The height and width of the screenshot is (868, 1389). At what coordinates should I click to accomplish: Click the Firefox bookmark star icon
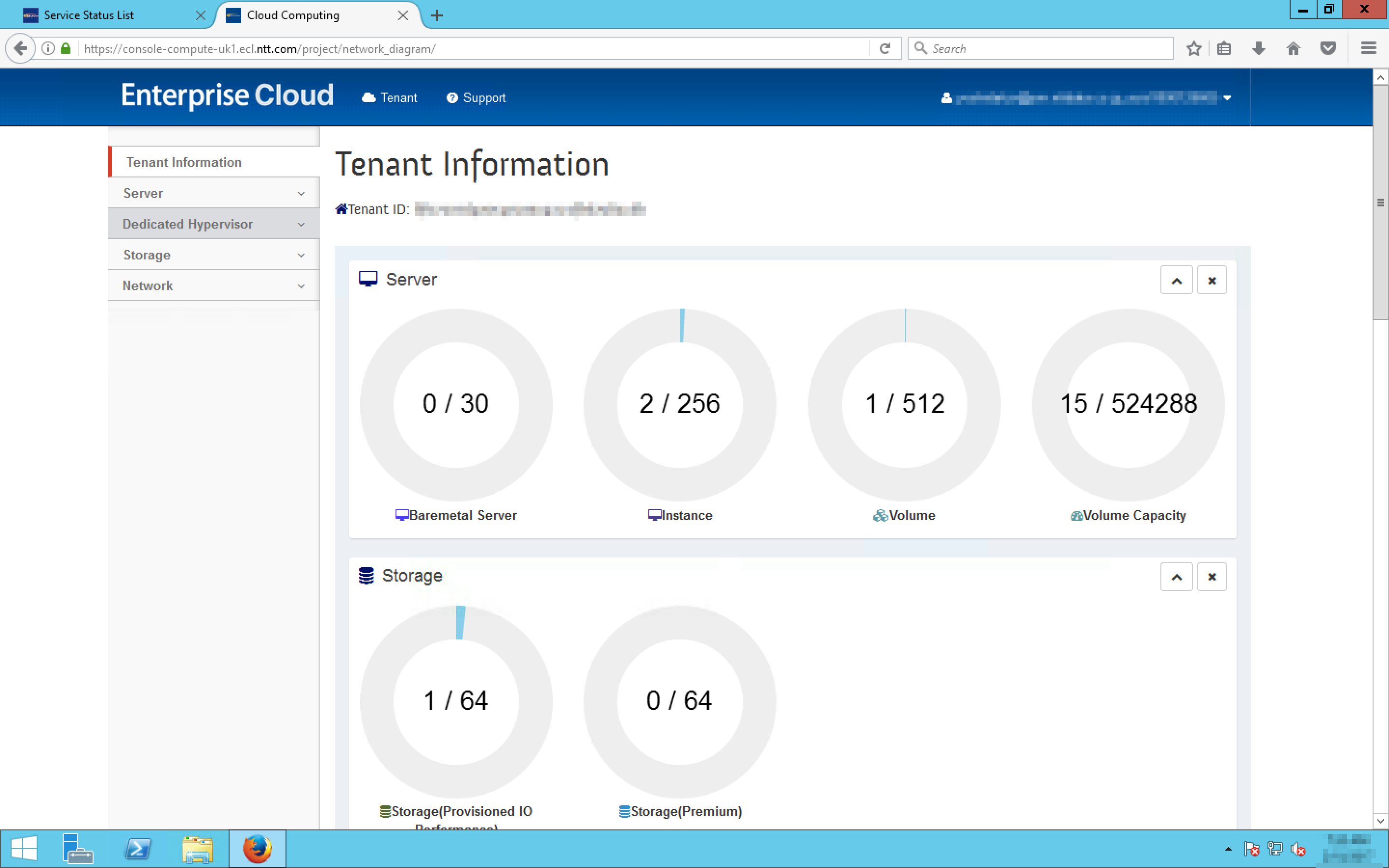point(1194,49)
